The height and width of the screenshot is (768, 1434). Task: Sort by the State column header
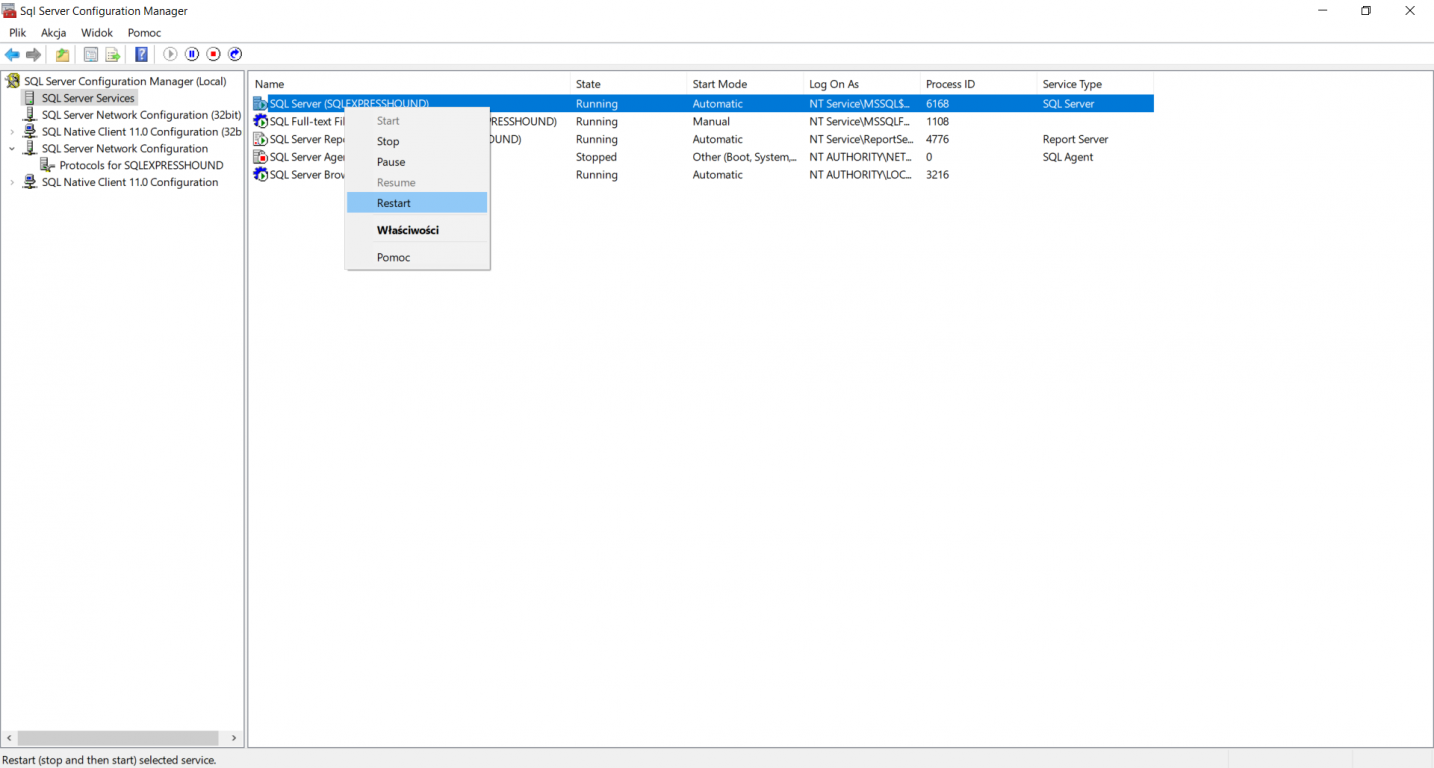628,84
